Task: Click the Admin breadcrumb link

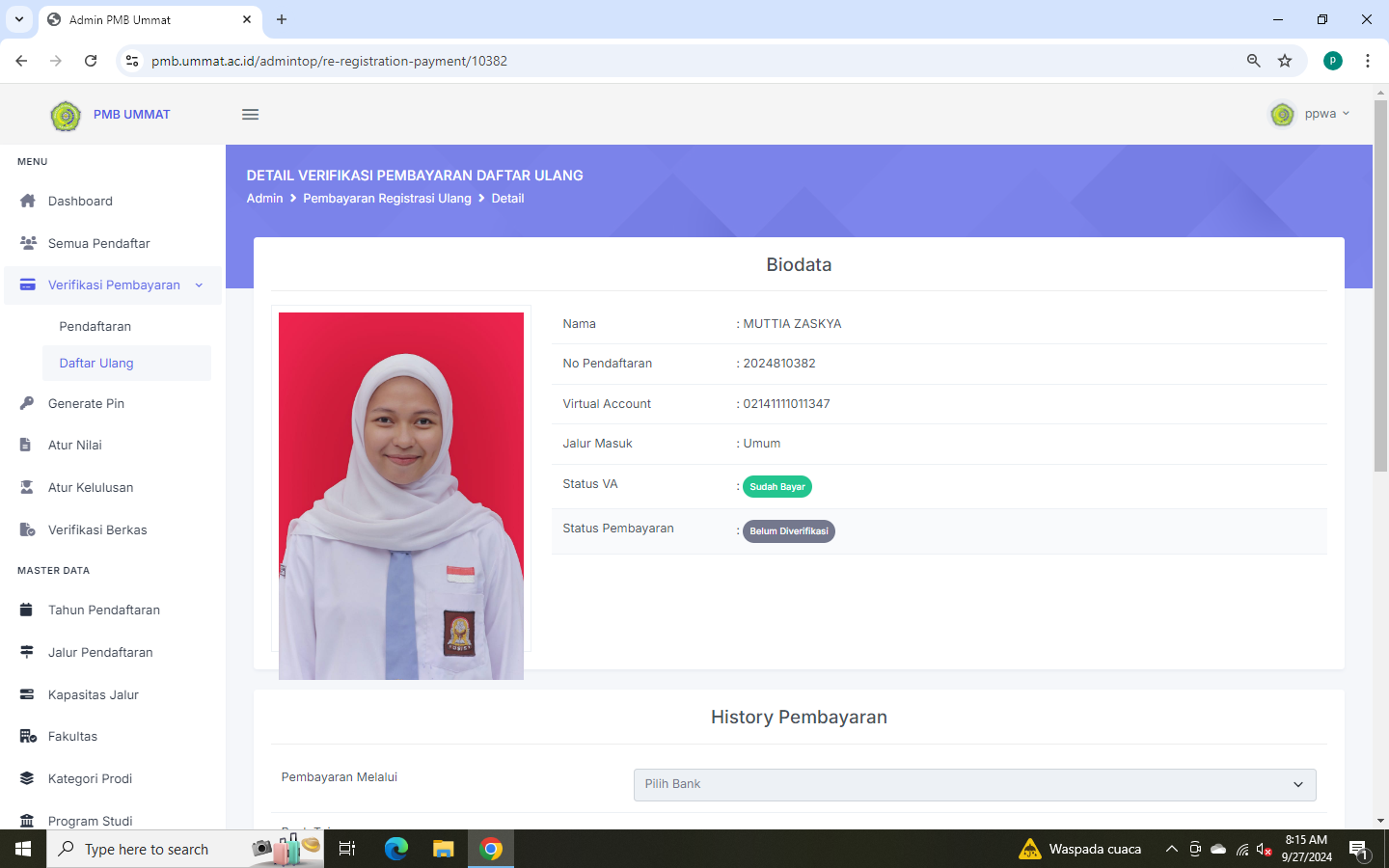Action: [x=264, y=199]
